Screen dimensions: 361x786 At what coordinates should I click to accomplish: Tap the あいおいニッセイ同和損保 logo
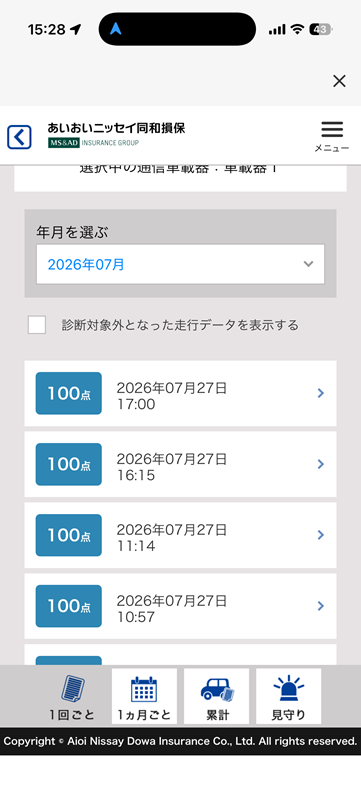pos(116,128)
